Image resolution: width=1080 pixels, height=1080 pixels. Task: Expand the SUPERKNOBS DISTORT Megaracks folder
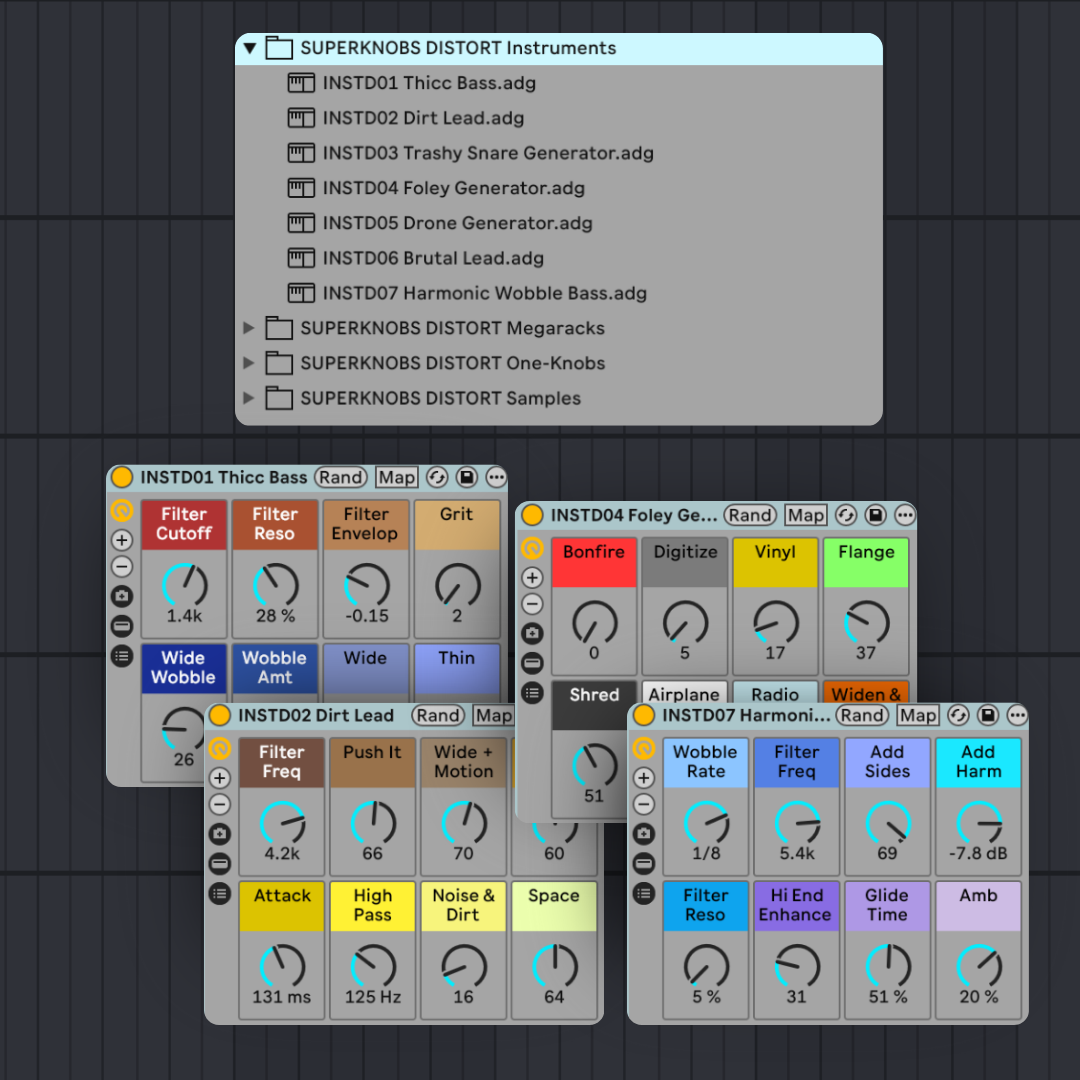249,328
